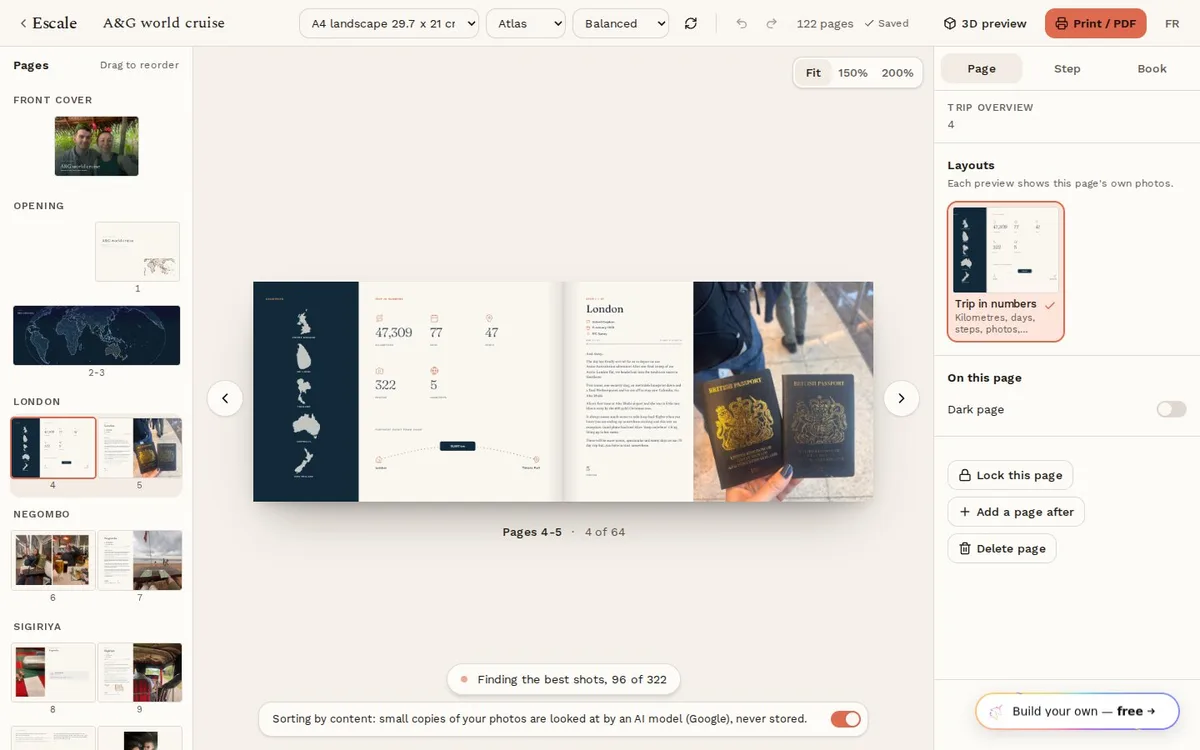Click the 122 pages count

(825, 23)
